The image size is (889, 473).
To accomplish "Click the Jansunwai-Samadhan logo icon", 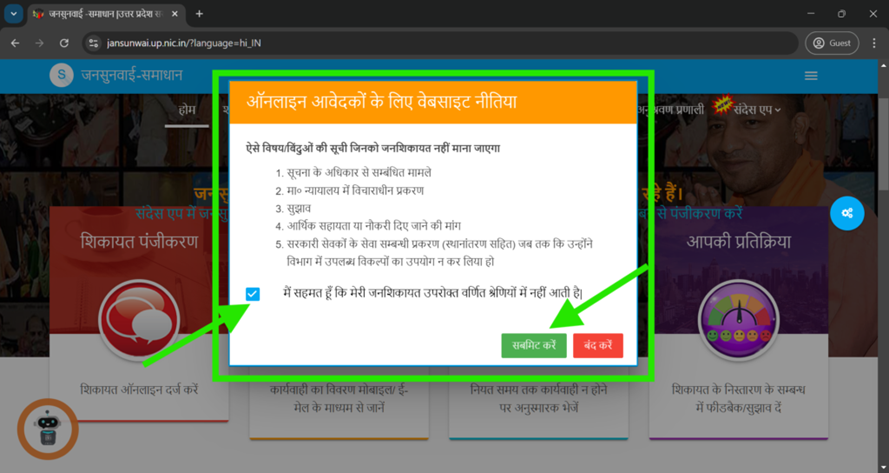I will click(x=62, y=76).
